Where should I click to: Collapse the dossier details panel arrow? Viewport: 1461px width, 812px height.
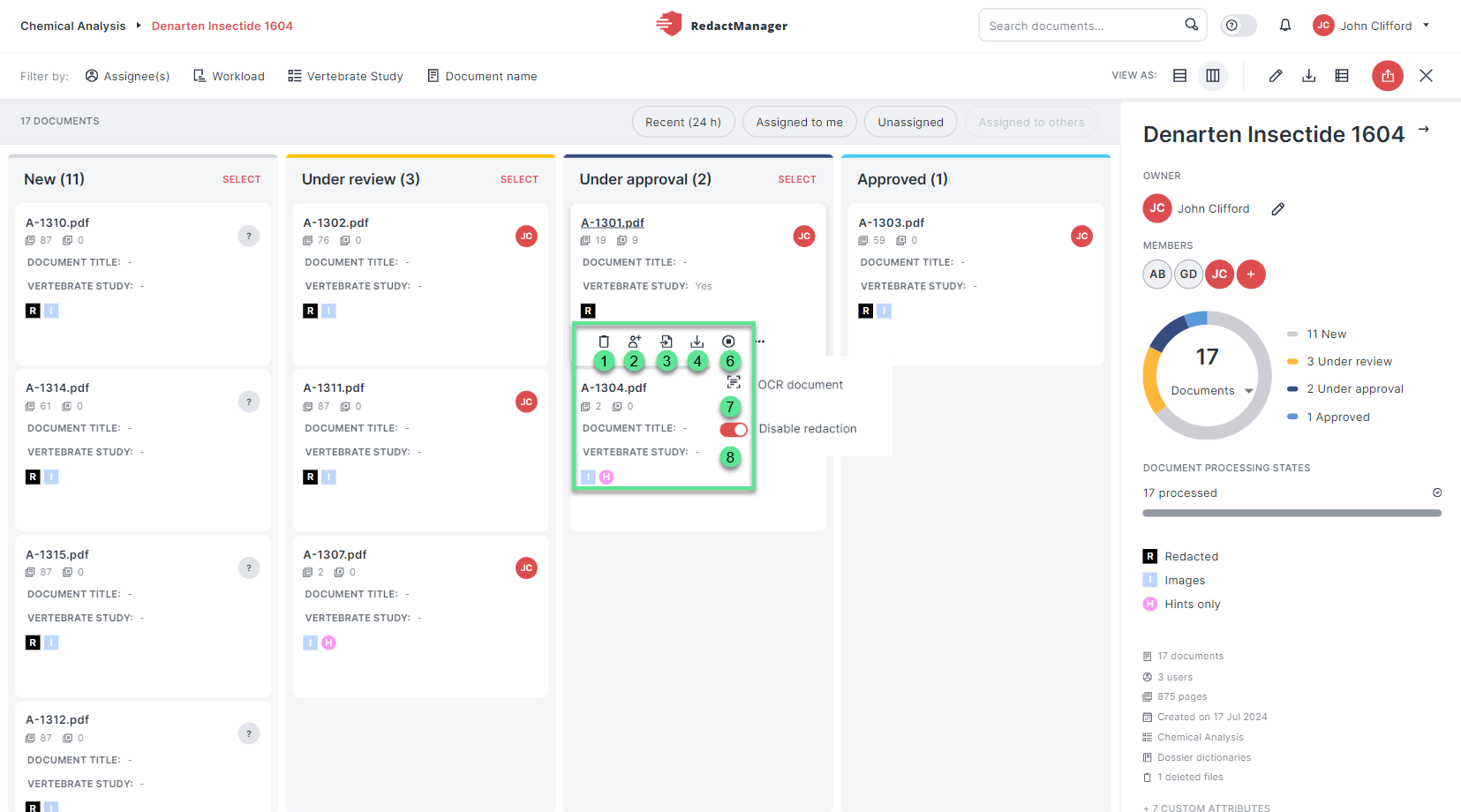[x=1424, y=129]
